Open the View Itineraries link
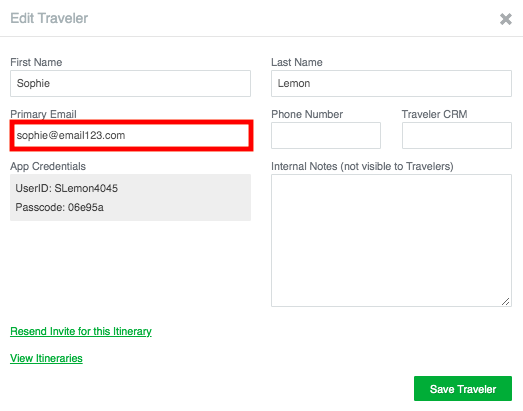The image size is (523, 411). [x=46, y=358]
